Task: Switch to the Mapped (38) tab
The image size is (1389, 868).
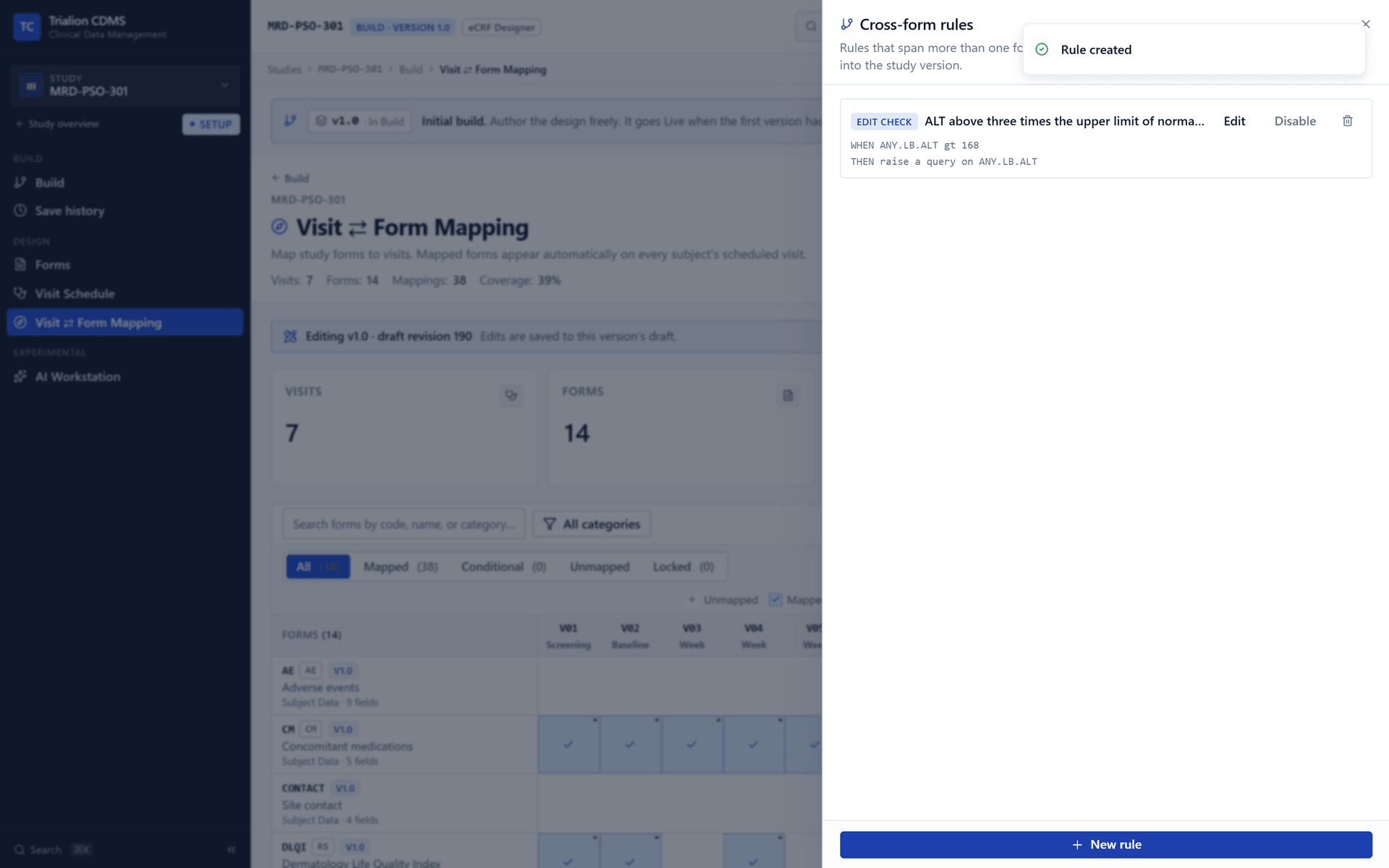Action: pyautogui.click(x=400, y=566)
